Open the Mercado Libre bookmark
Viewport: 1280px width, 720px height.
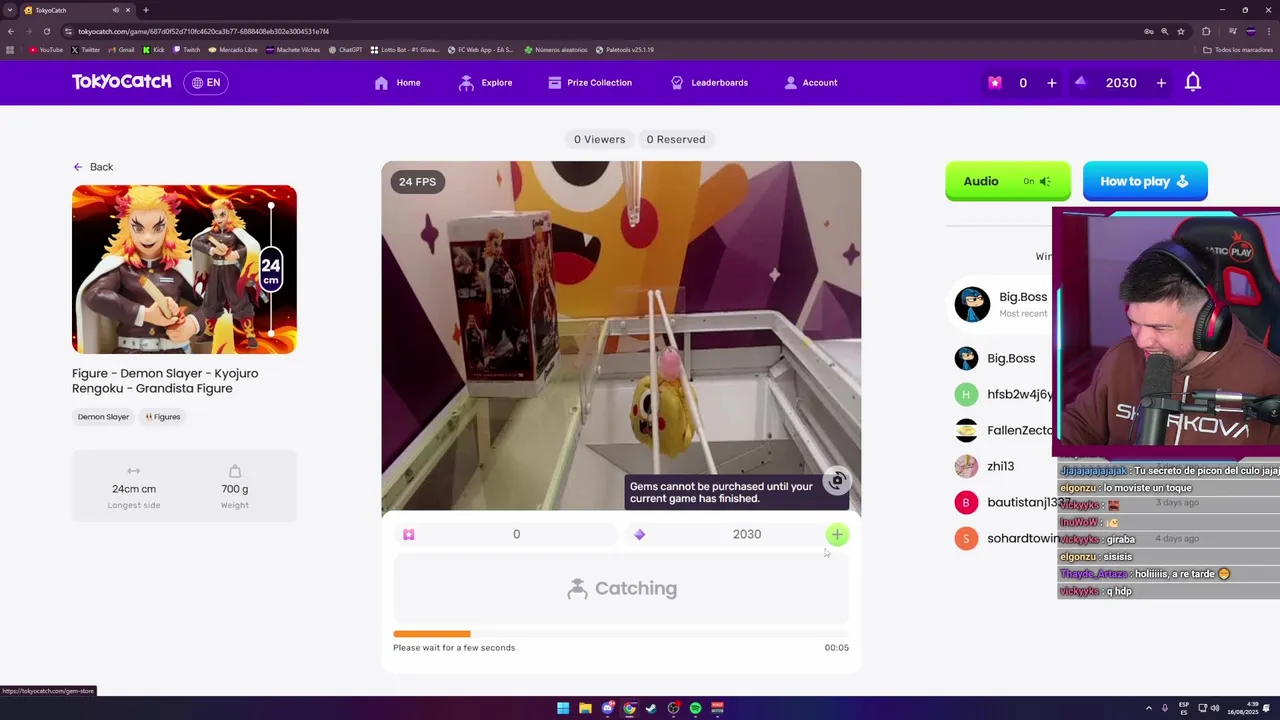click(x=233, y=49)
